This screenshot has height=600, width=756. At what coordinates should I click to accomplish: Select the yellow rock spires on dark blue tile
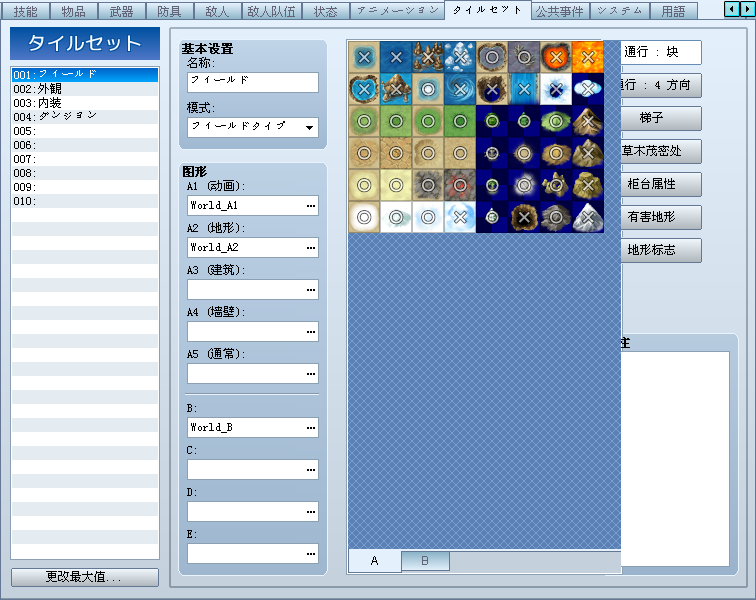point(556,185)
